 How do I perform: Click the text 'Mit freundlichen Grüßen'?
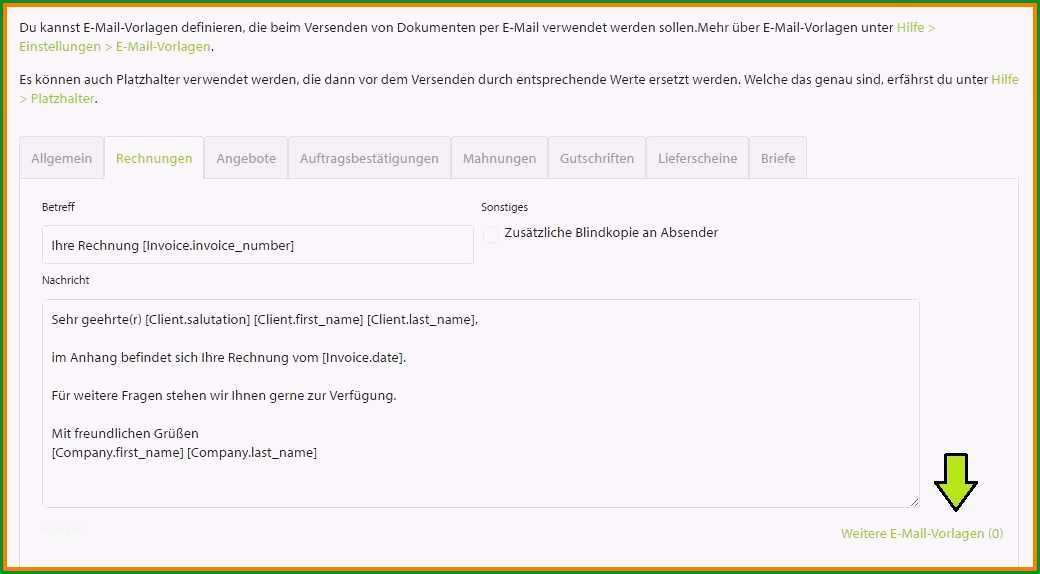coord(125,433)
